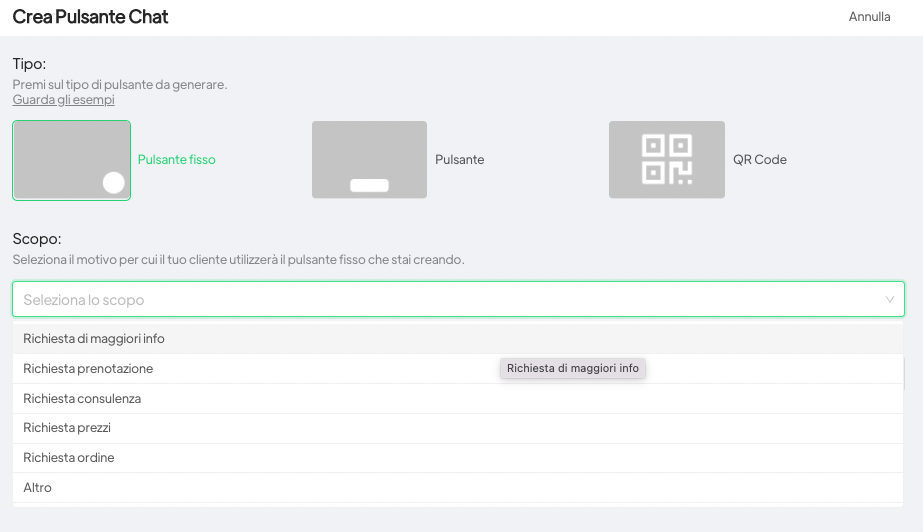Select the 'QR Code' type label
This screenshot has width=923, height=532.
[759, 160]
